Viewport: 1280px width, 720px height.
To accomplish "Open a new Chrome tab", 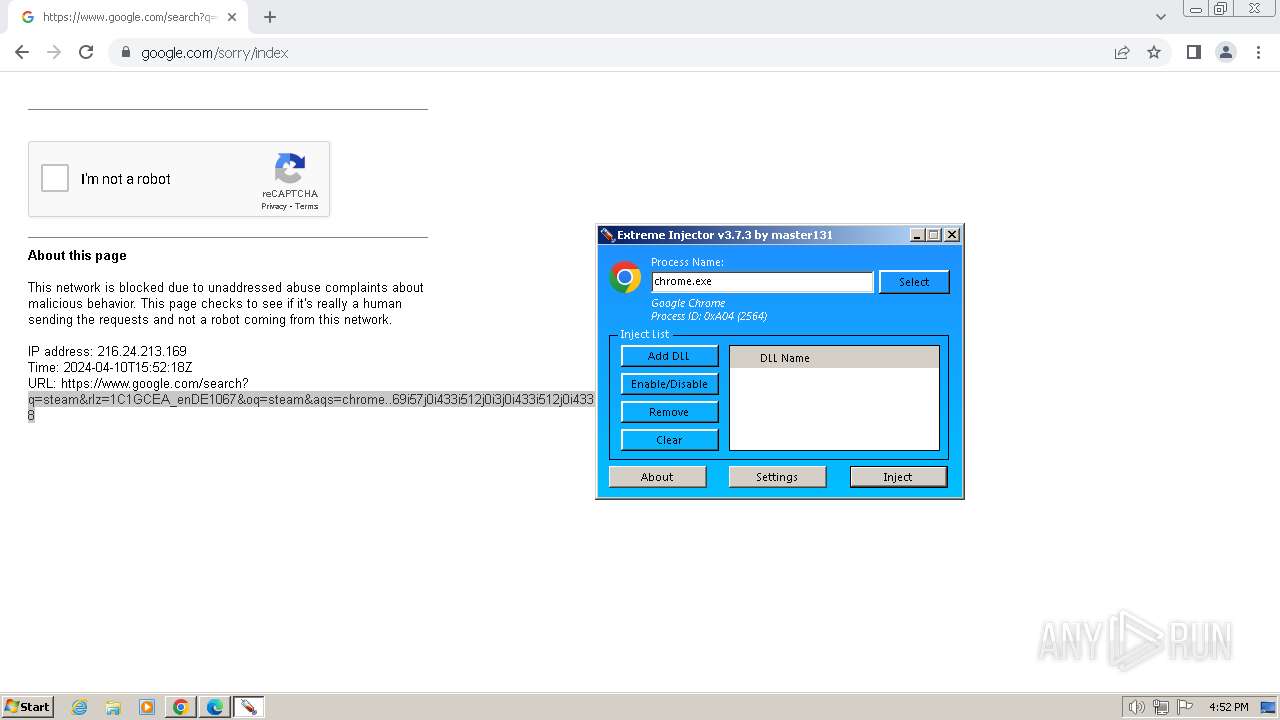I will click(270, 17).
